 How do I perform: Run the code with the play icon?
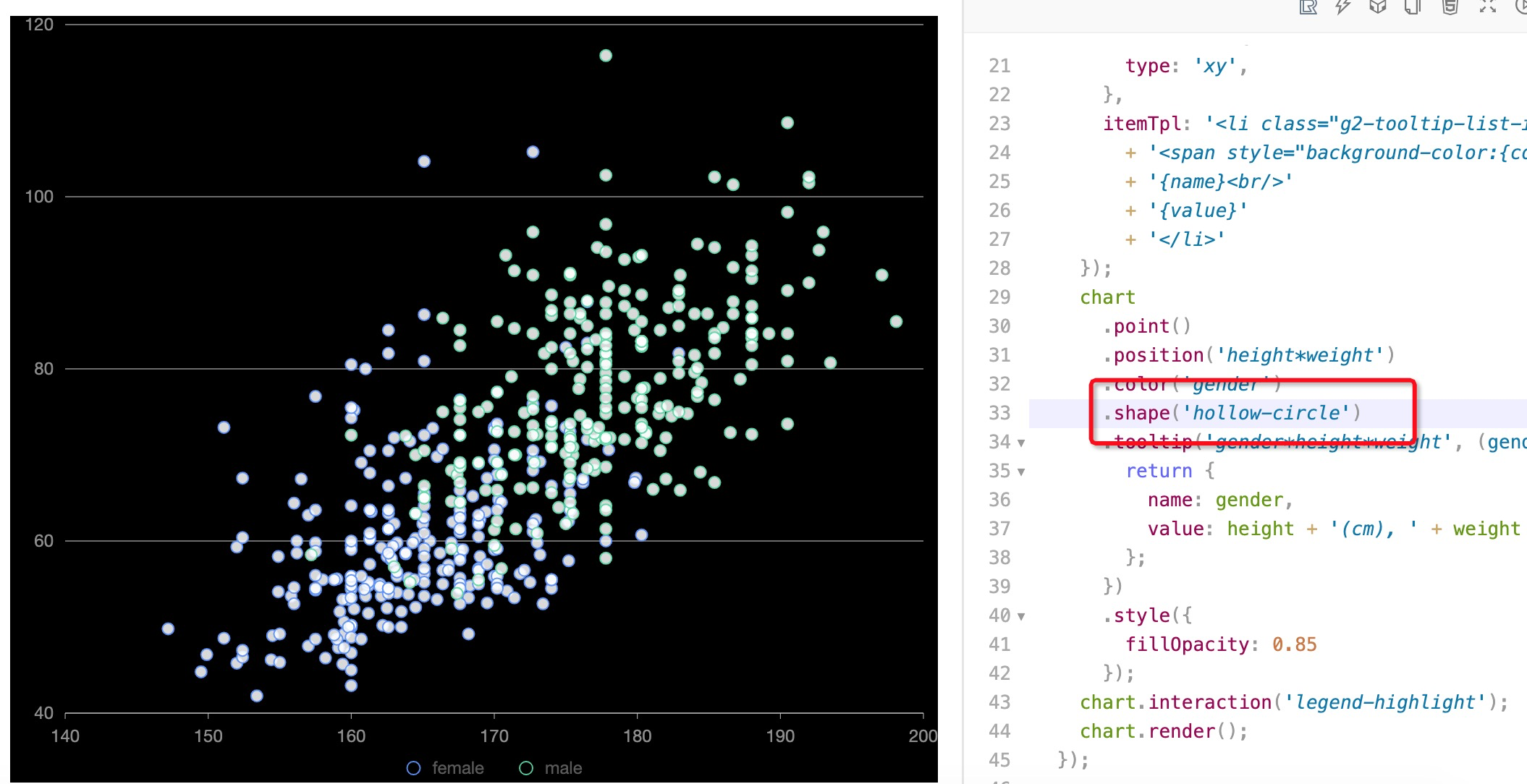click(1521, 7)
